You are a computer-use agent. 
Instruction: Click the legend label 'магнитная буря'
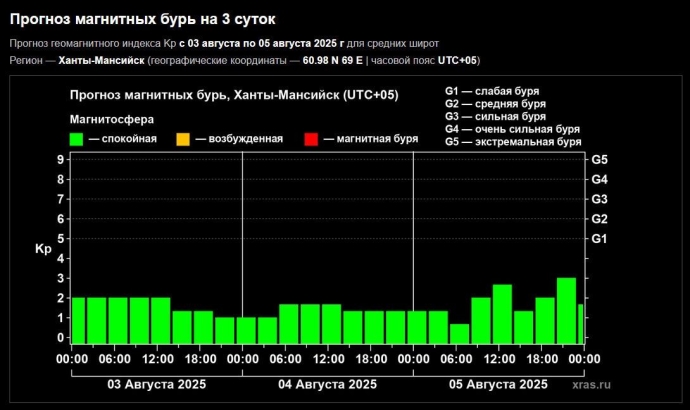click(377, 139)
